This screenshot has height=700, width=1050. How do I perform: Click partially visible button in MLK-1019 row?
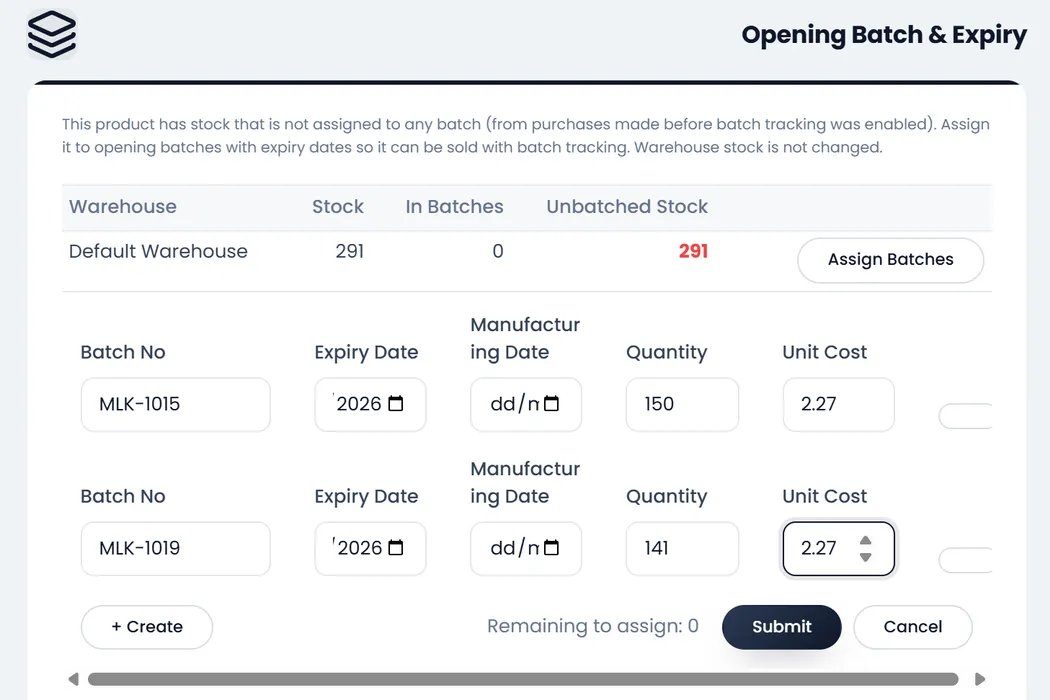(966, 560)
